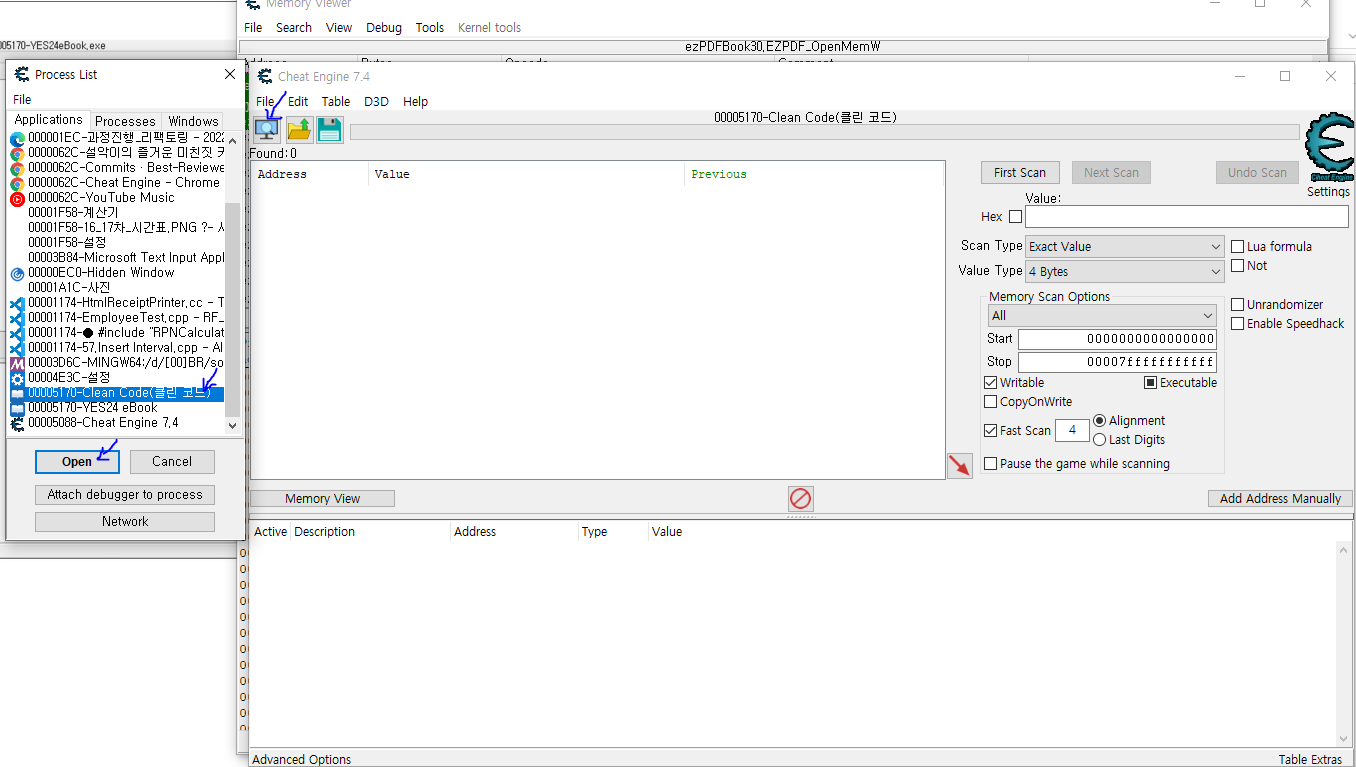Click the Stop address field
Screen dimensions: 1356x767
click(x=1117, y=362)
